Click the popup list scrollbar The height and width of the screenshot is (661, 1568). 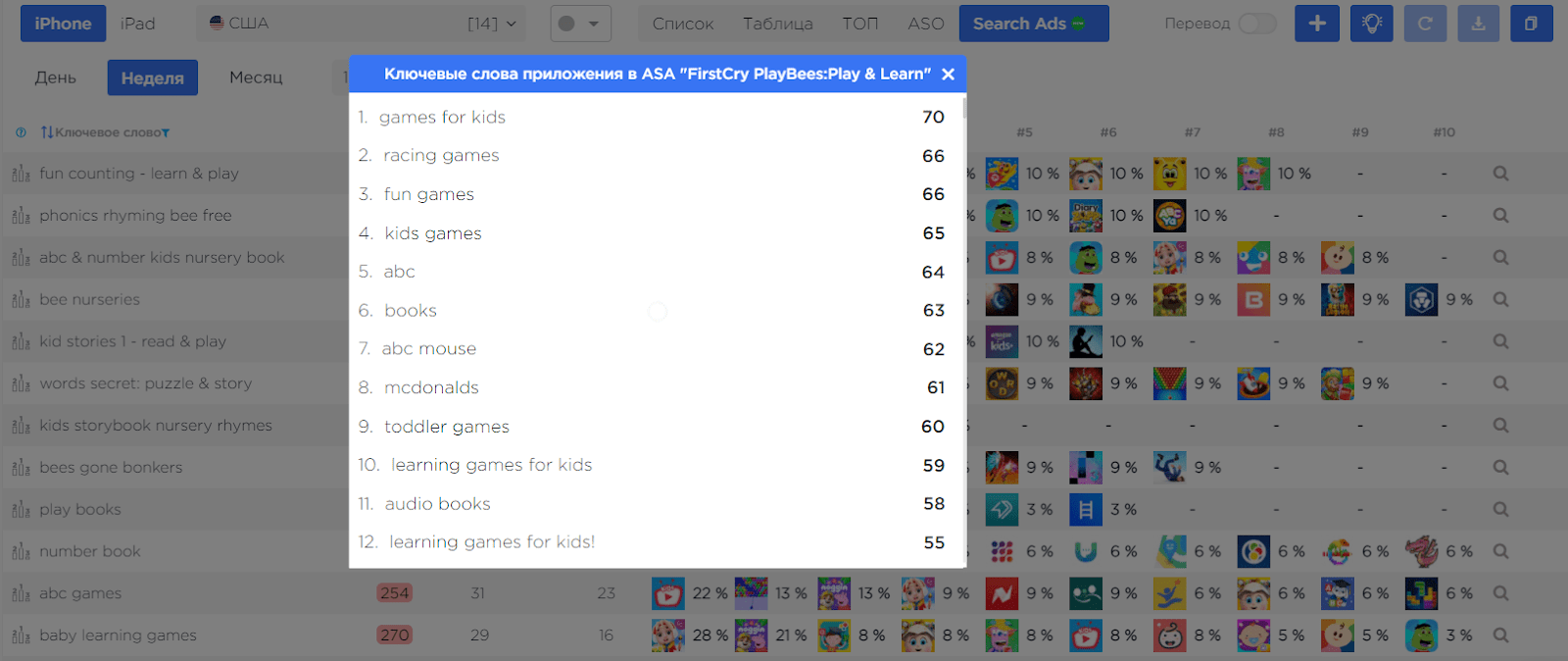click(964, 108)
